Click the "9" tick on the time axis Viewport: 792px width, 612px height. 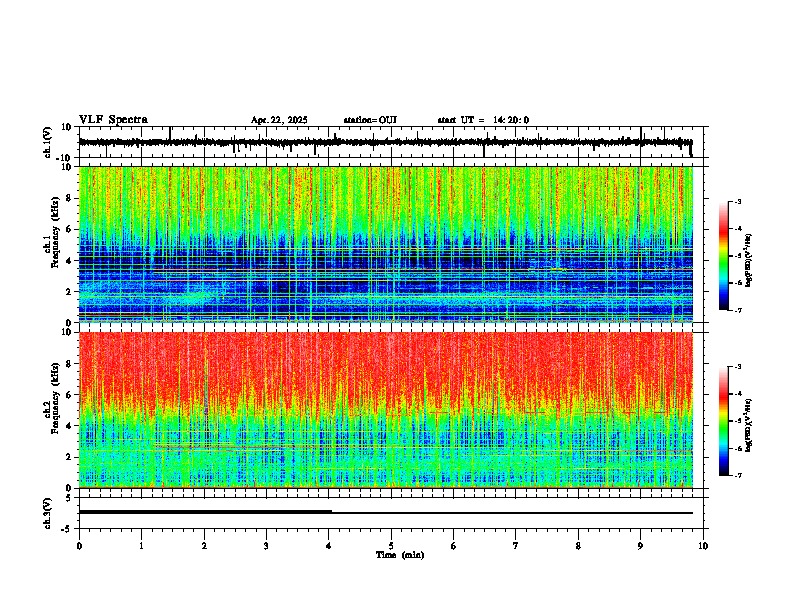640,546
